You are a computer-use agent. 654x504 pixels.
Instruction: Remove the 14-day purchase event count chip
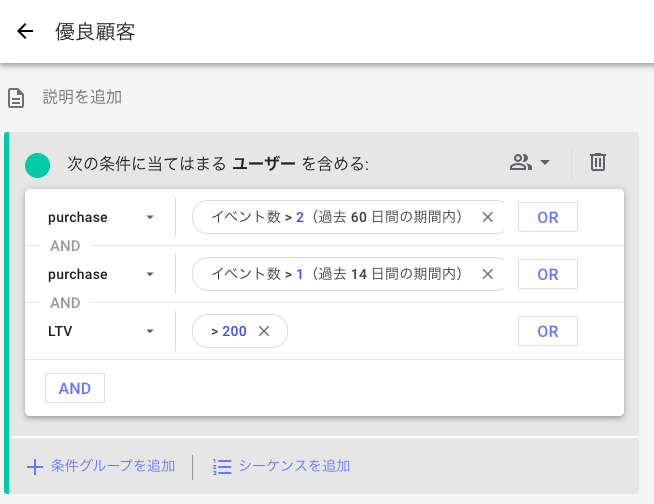(x=488, y=274)
